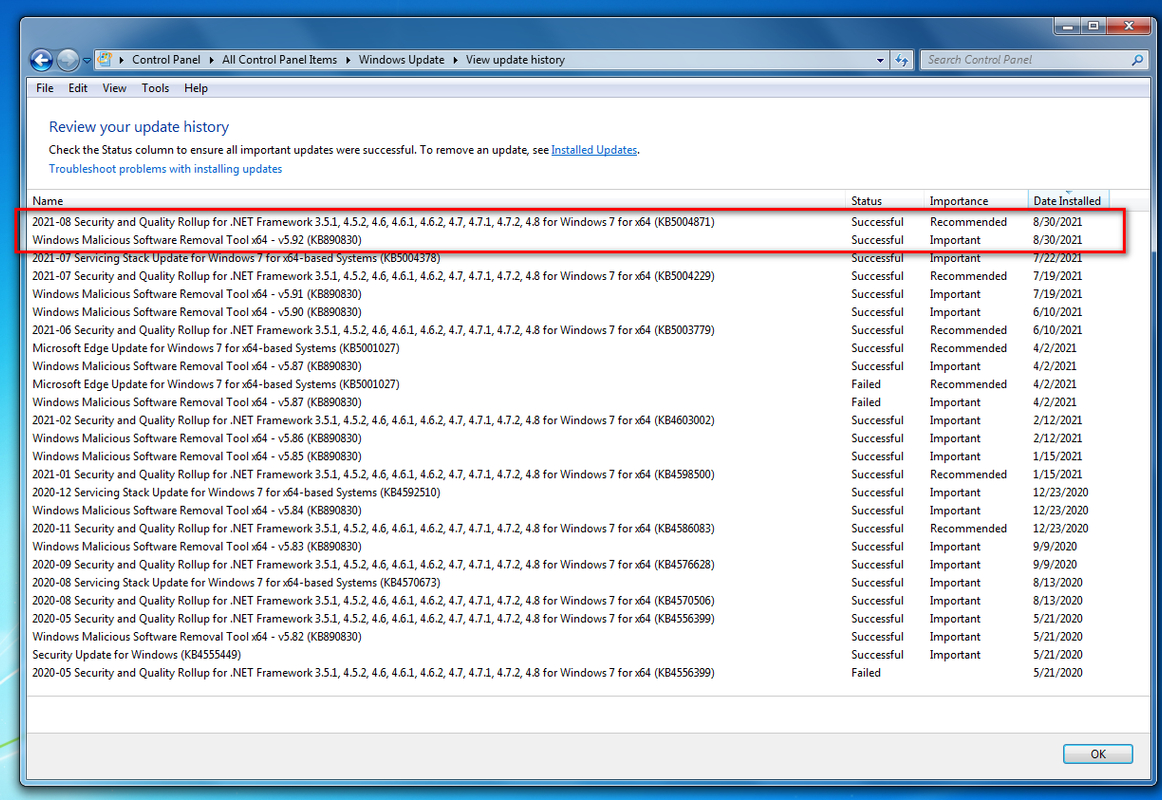Select the KB4570506 .NET rollup row

tap(569, 600)
